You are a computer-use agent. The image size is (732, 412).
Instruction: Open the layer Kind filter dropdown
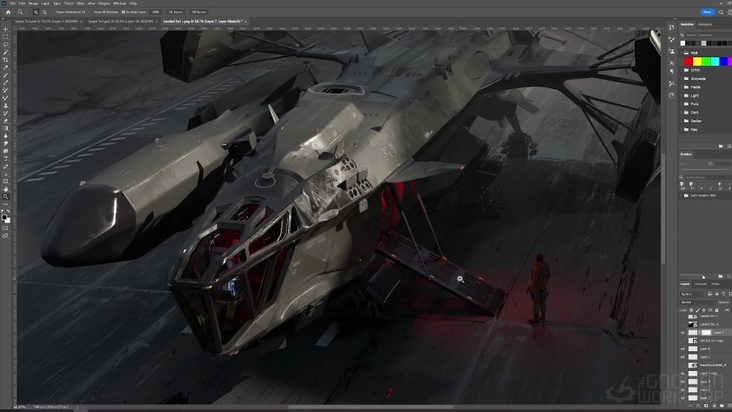(x=692, y=294)
